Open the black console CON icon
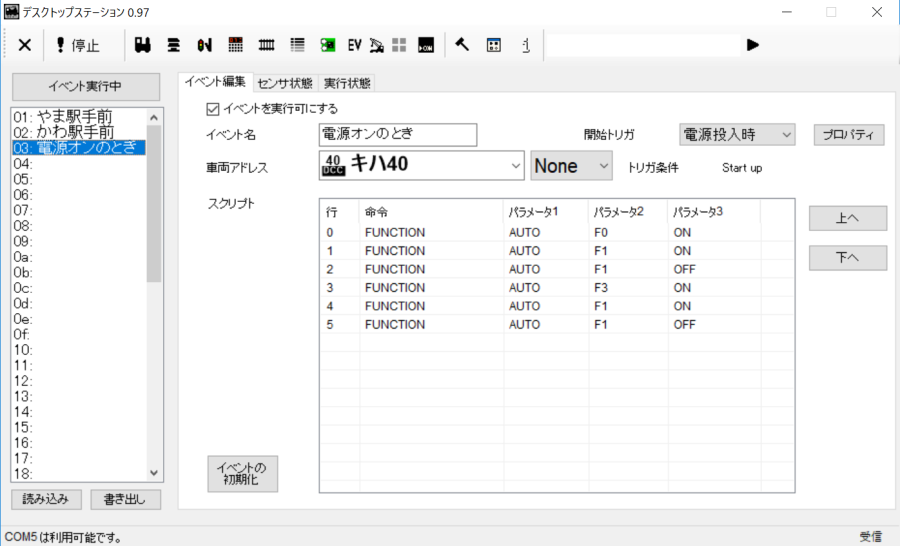This screenshot has width=900, height=546. pyautogui.click(x=426, y=45)
